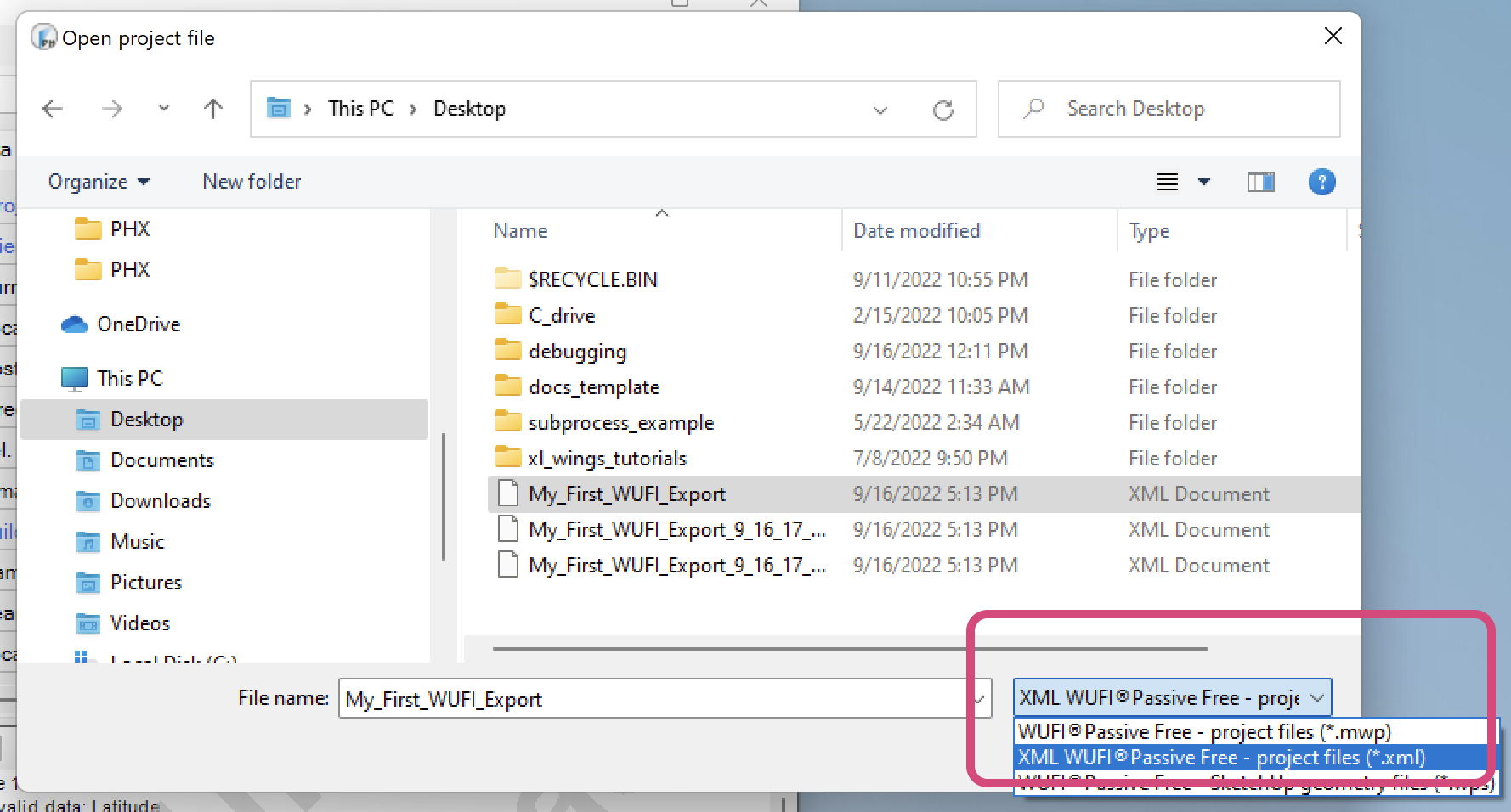
Task: Select My_First_WUFI_Export XML document
Action: 626,493
